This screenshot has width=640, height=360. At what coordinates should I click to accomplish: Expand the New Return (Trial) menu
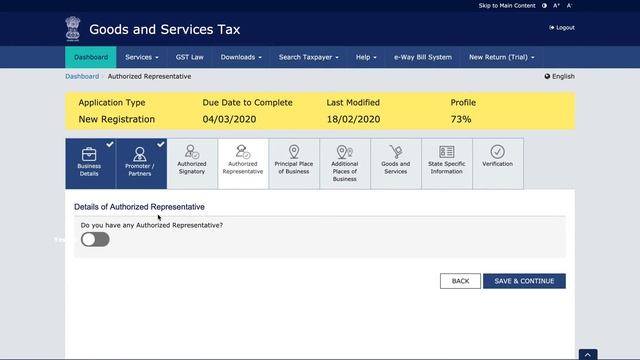click(x=502, y=57)
